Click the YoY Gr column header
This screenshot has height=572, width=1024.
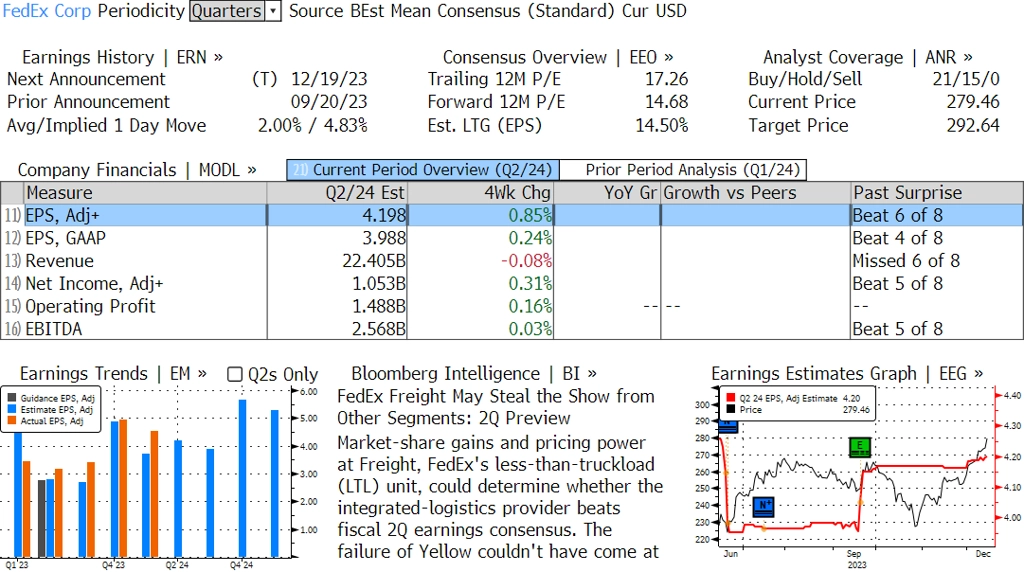[x=607, y=193]
